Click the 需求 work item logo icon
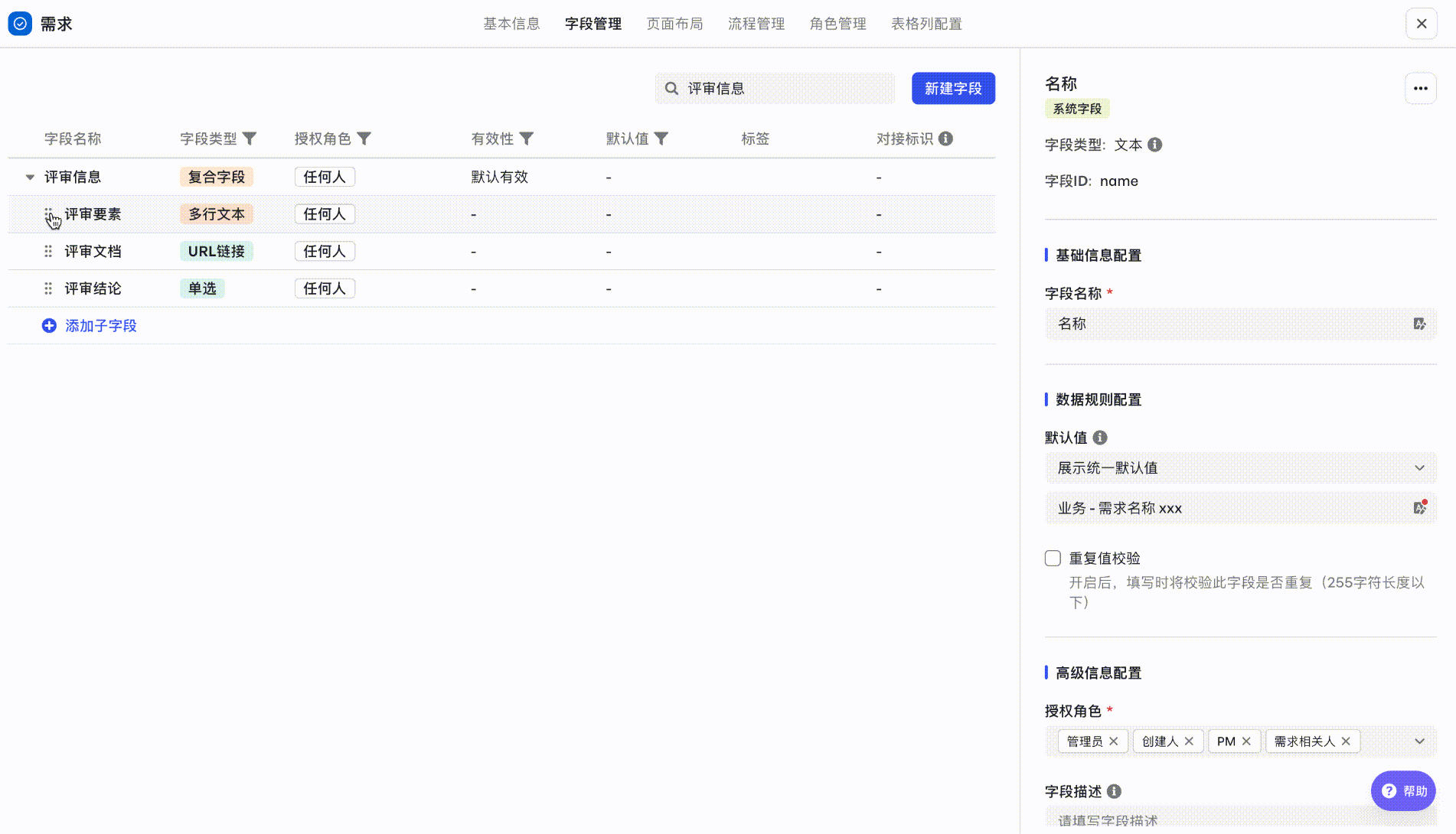Screen dimensions: 1456x834 point(20,24)
